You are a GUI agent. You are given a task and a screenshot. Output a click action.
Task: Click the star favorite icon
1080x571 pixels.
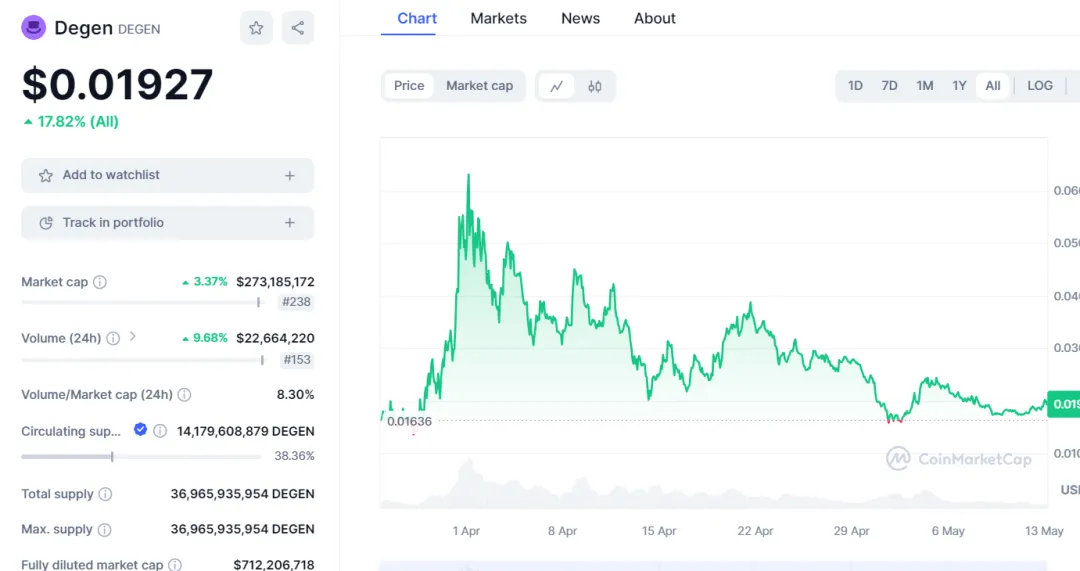point(256,28)
